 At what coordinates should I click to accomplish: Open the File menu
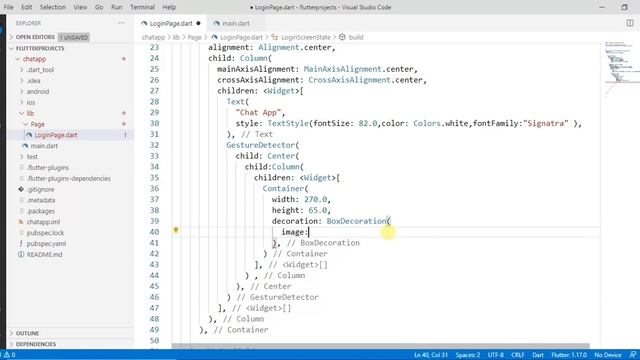click(8, 7)
